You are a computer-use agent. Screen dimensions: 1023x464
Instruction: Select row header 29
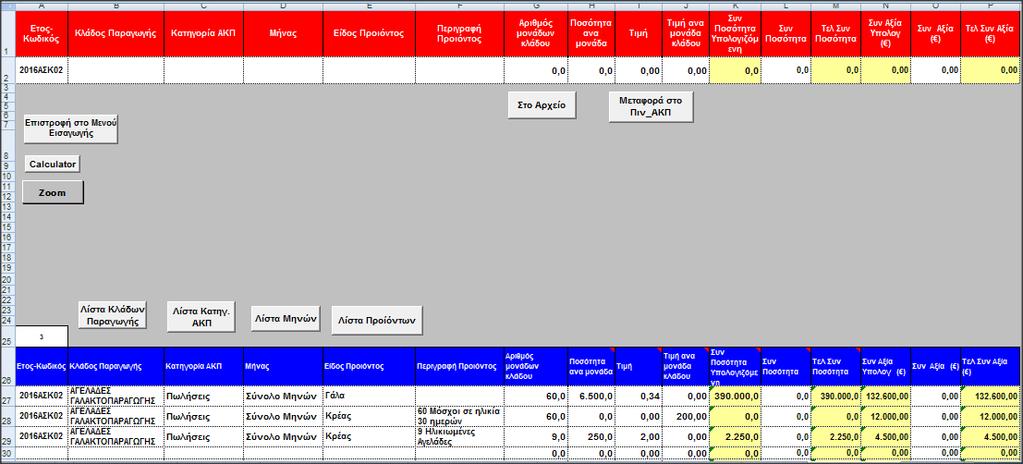point(8,437)
